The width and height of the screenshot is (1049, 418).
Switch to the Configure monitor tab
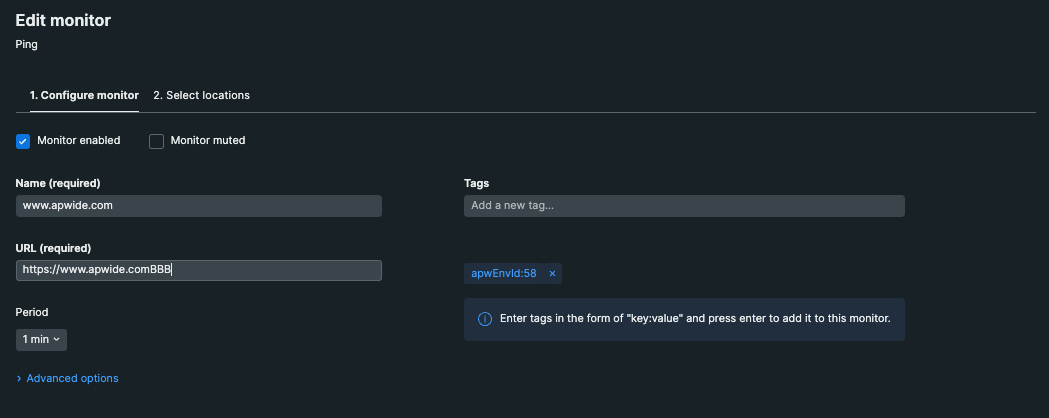click(x=84, y=96)
